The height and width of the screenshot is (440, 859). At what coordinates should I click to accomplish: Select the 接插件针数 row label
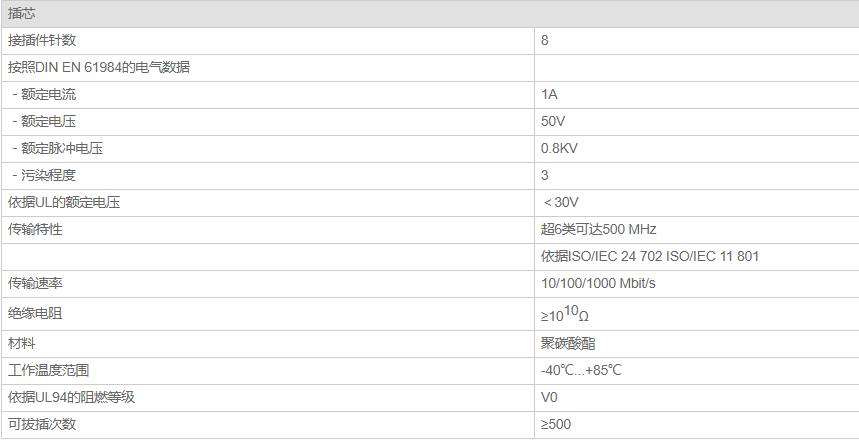pyautogui.click(x=41, y=41)
